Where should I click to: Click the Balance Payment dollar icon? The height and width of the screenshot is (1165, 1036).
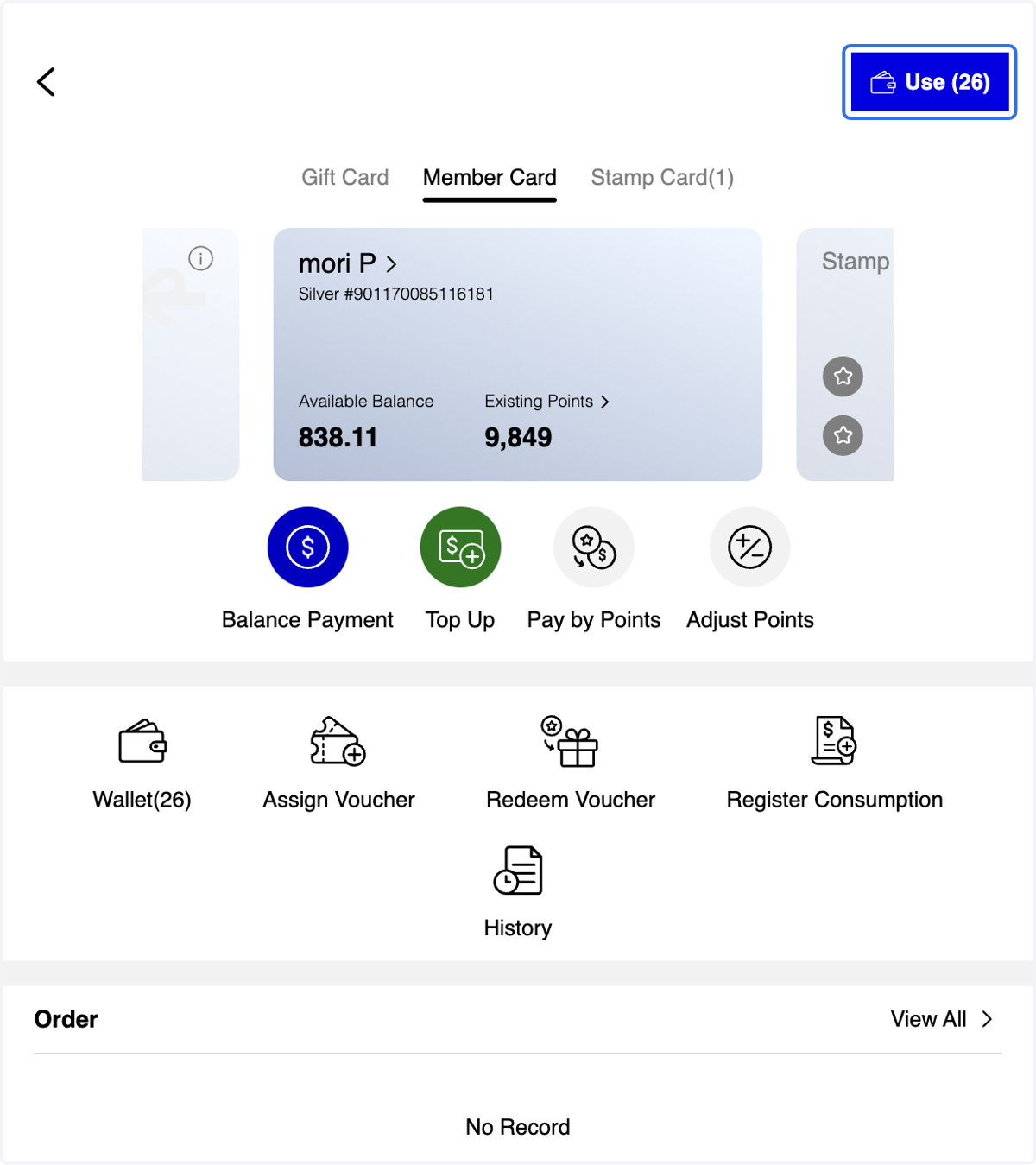307,547
